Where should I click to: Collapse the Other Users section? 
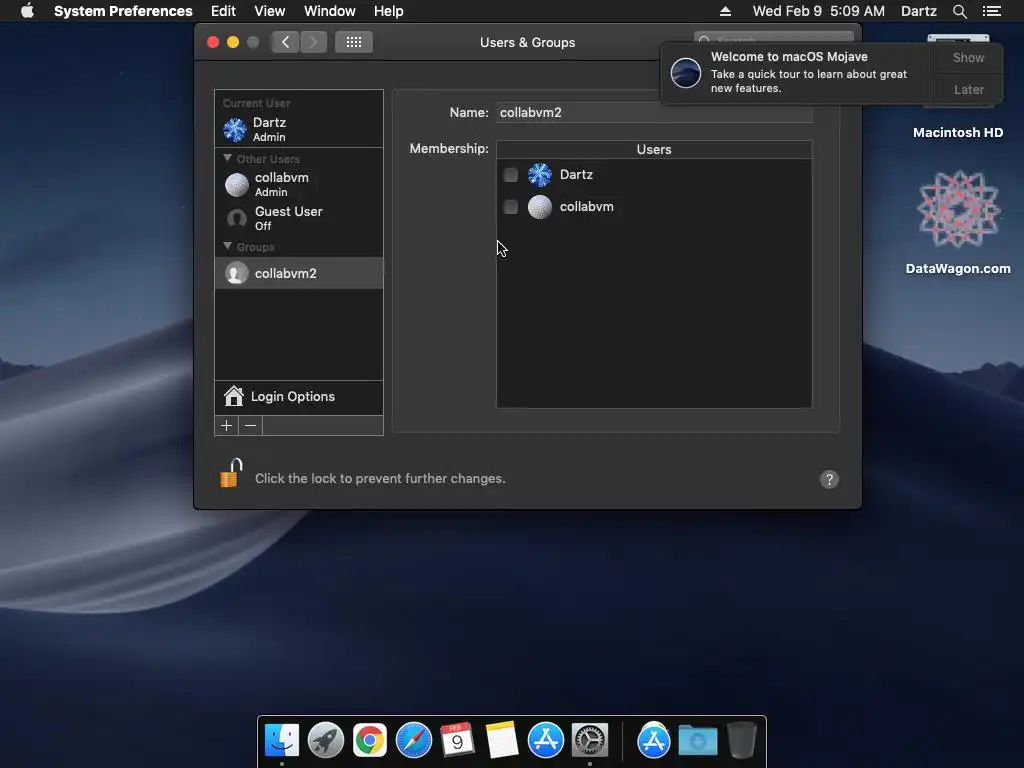pos(227,158)
